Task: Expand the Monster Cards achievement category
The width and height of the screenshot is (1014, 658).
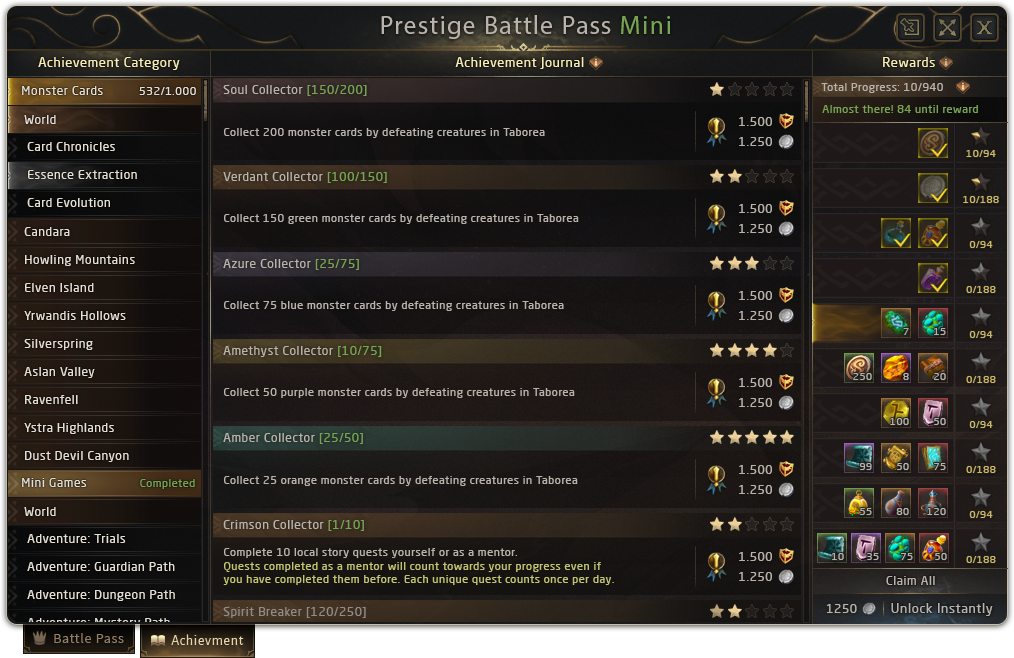Action: (x=104, y=91)
